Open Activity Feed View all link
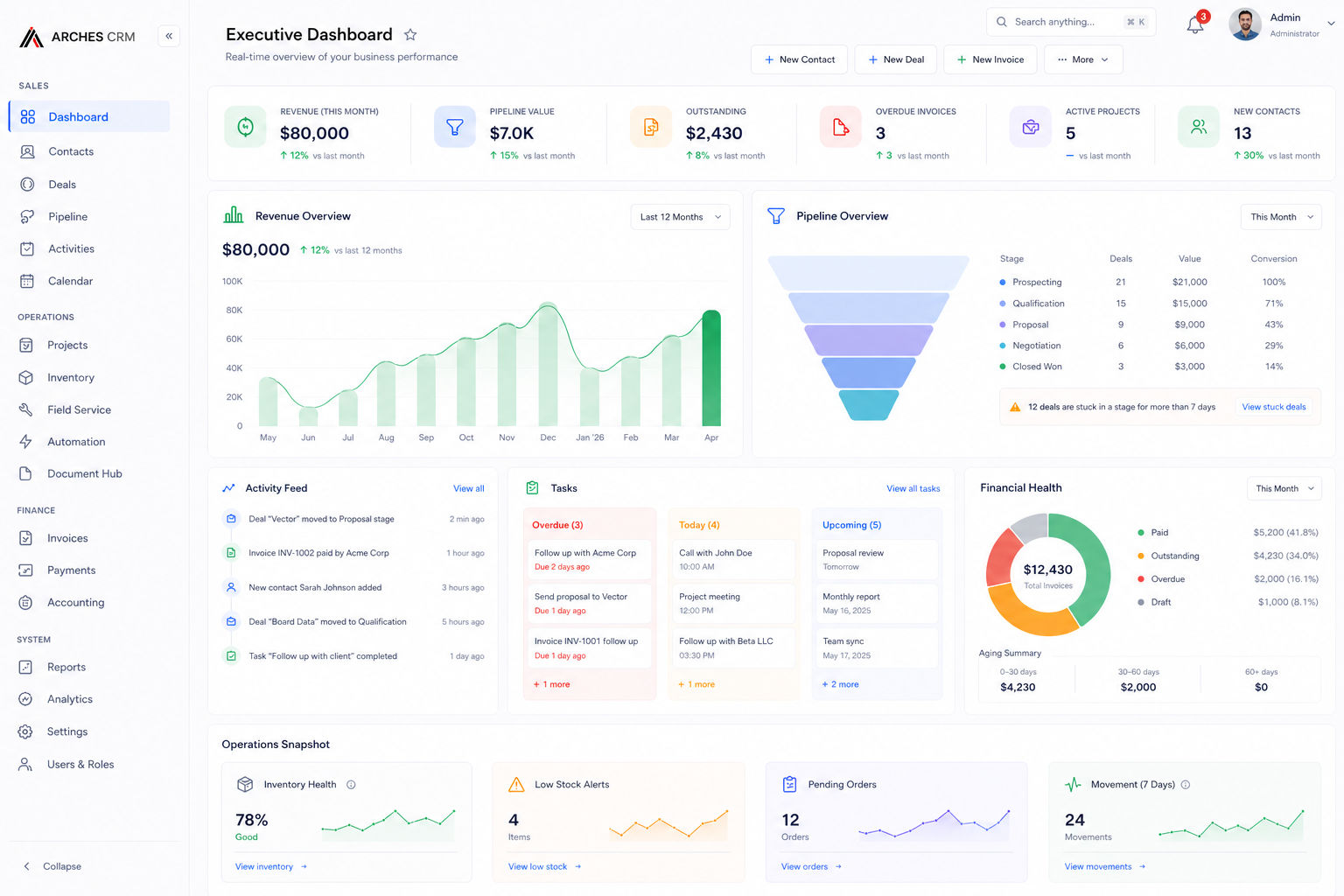This screenshot has height=896, width=1344. pos(469,488)
